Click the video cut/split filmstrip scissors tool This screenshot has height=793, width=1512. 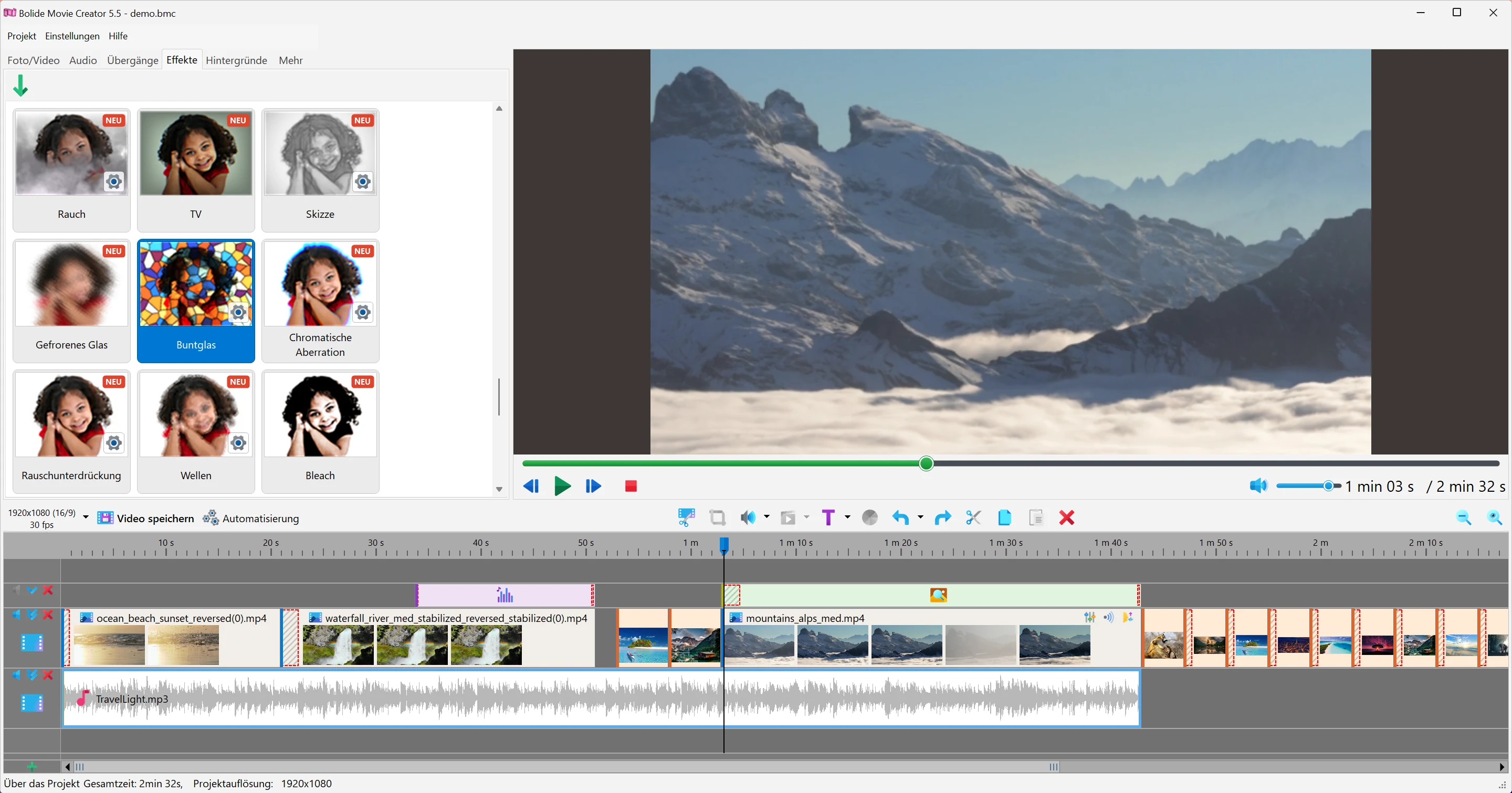coord(686,517)
